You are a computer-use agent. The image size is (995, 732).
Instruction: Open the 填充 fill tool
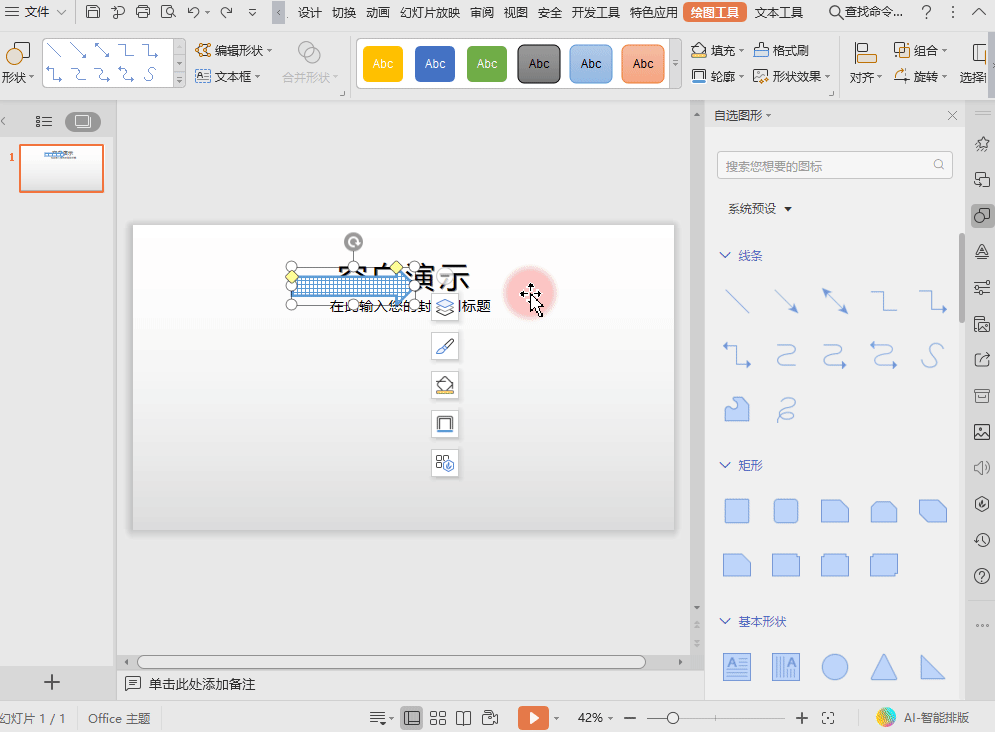(x=717, y=49)
